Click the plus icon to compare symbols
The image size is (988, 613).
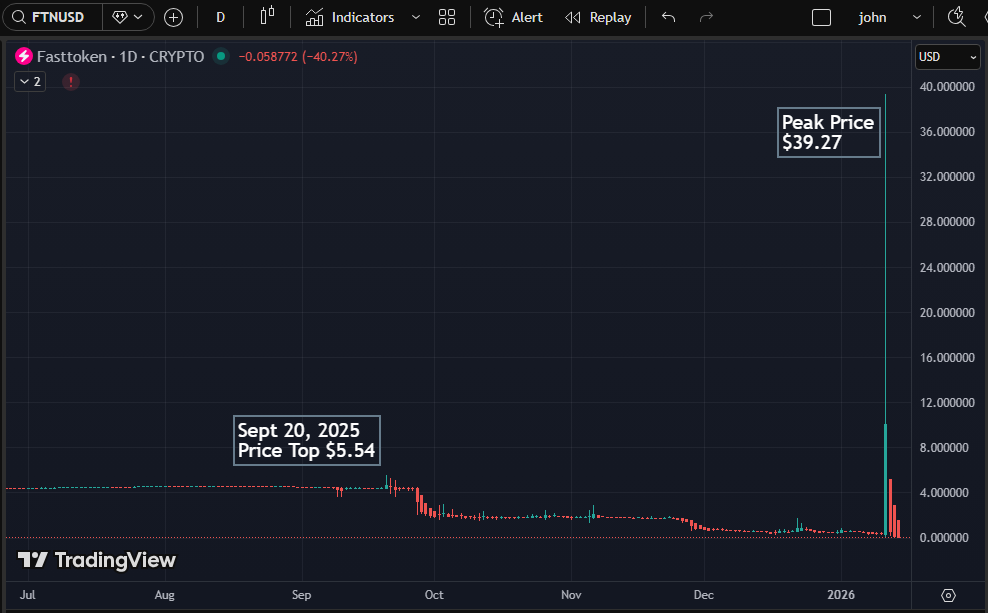[x=173, y=16]
